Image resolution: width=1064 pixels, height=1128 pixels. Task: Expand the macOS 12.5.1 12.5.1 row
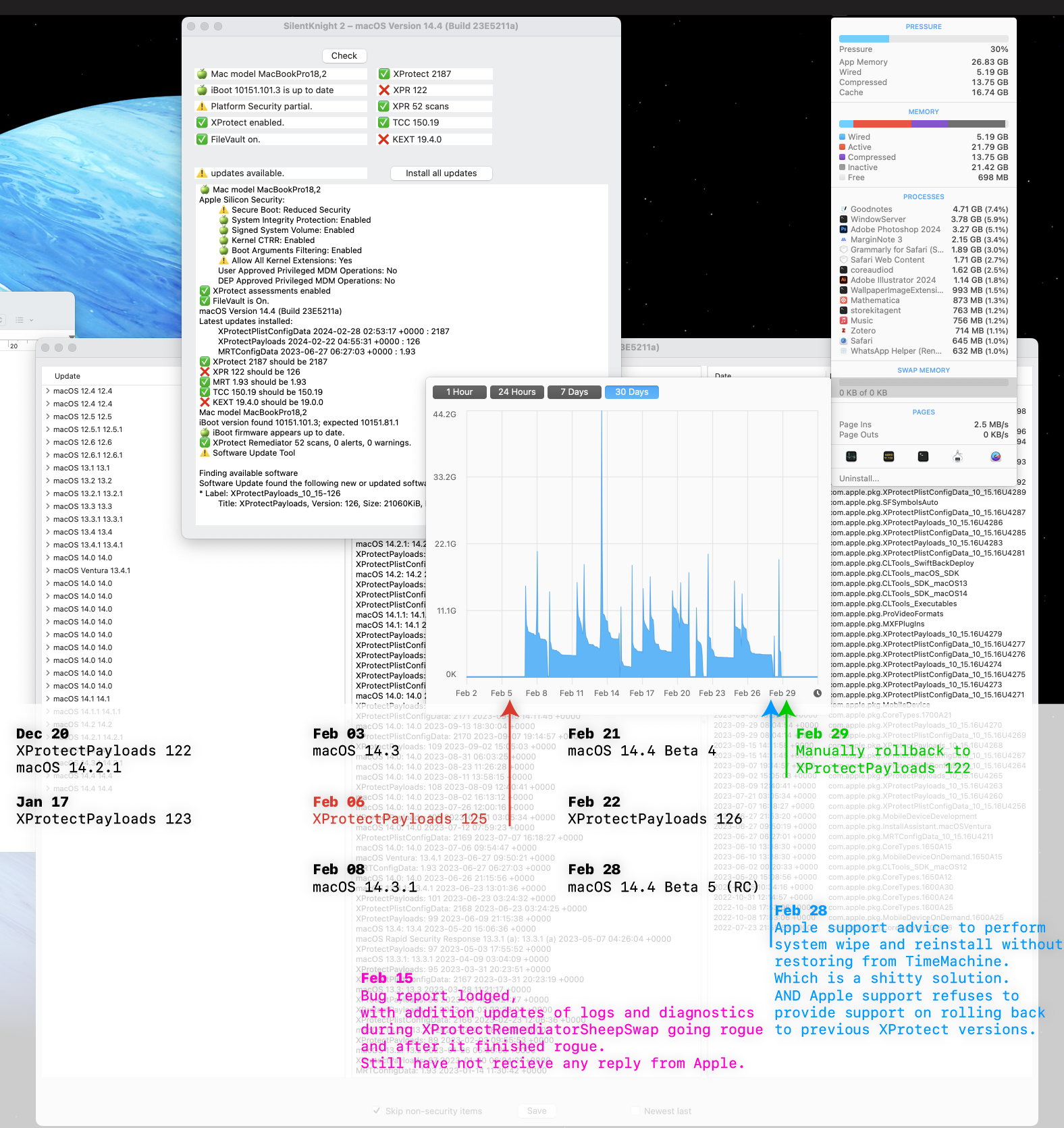[x=48, y=429]
